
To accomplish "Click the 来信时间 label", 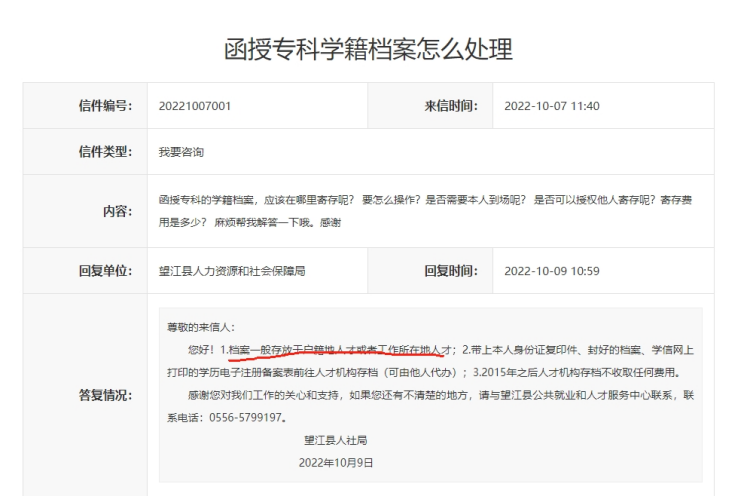I will click(x=451, y=106).
